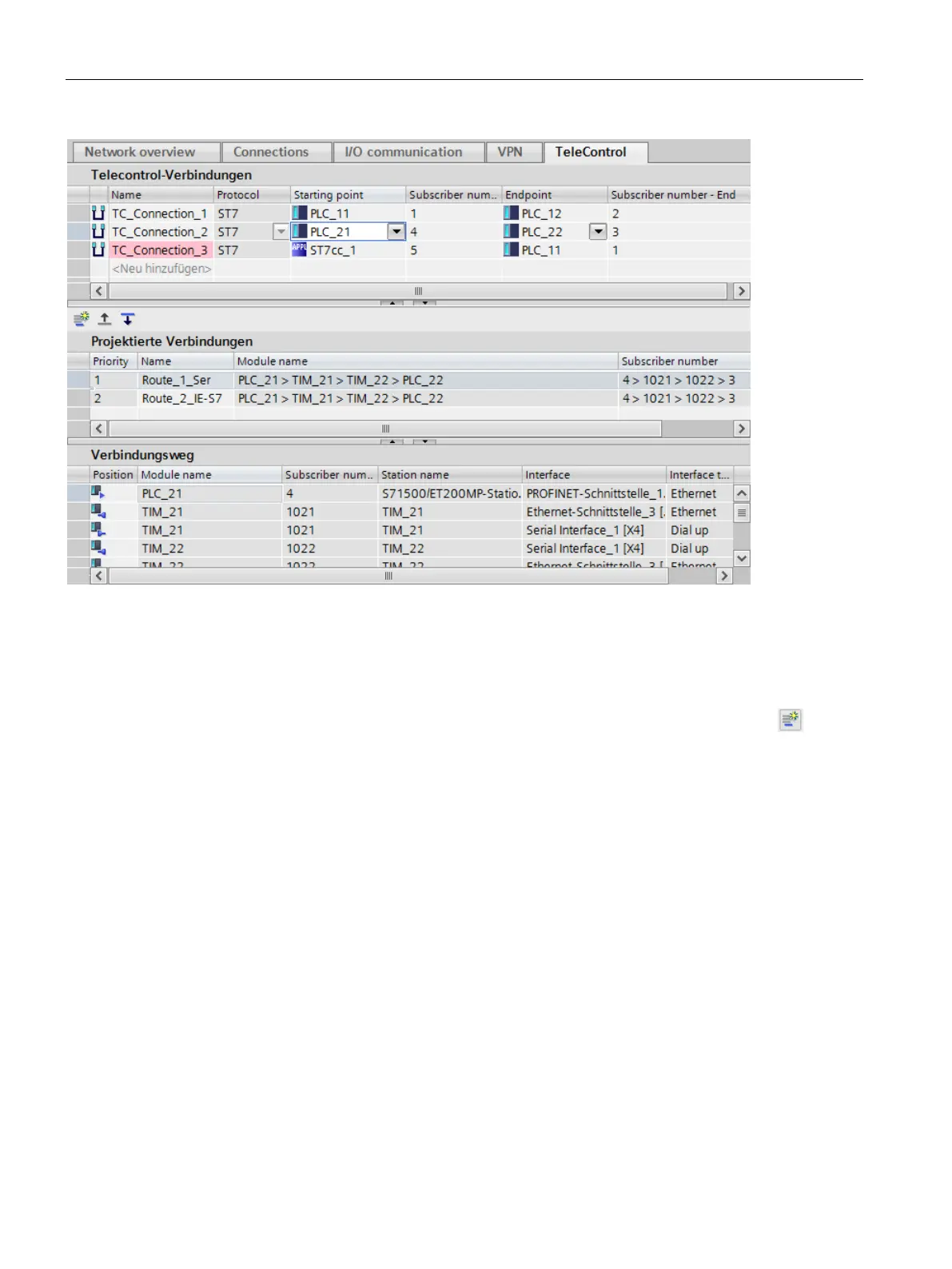The width and height of the screenshot is (952, 1269).
Task: Click the ST7cc_1 application icon
Action: point(300,249)
